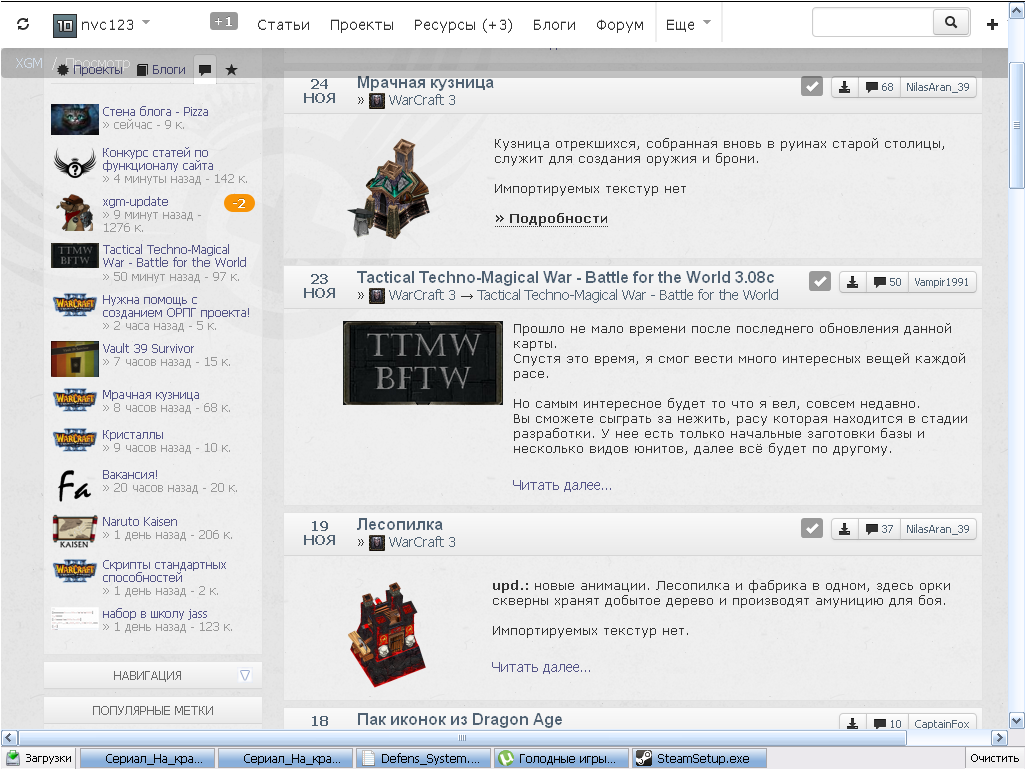The height and width of the screenshot is (770, 1026).
Task: Click the Fa icon next to Вакансия
Action: (x=75, y=485)
